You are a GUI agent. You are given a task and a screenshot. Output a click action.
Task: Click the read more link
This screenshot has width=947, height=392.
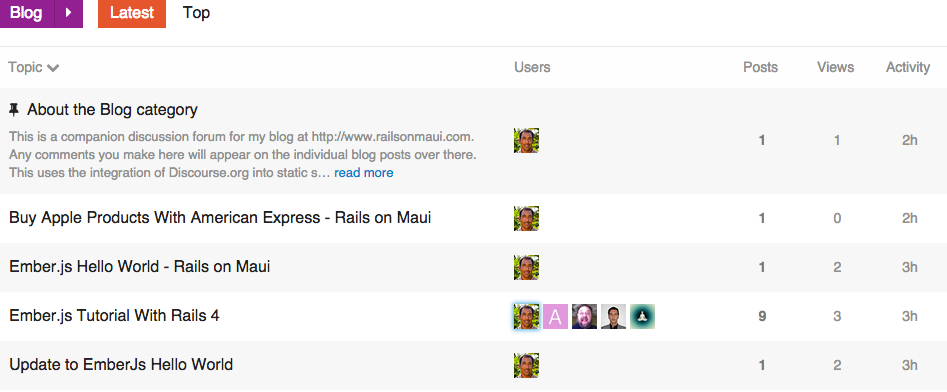364,173
